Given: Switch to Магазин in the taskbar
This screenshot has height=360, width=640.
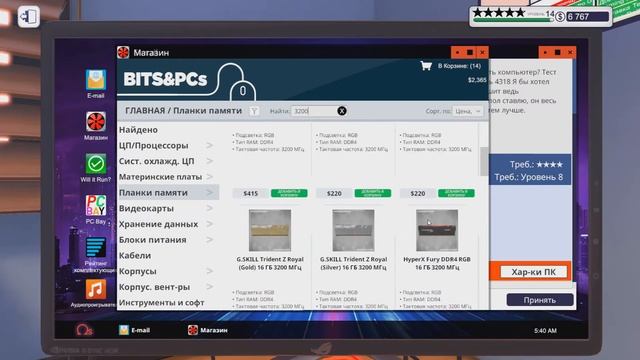Looking at the screenshot, I should tap(207, 330).
